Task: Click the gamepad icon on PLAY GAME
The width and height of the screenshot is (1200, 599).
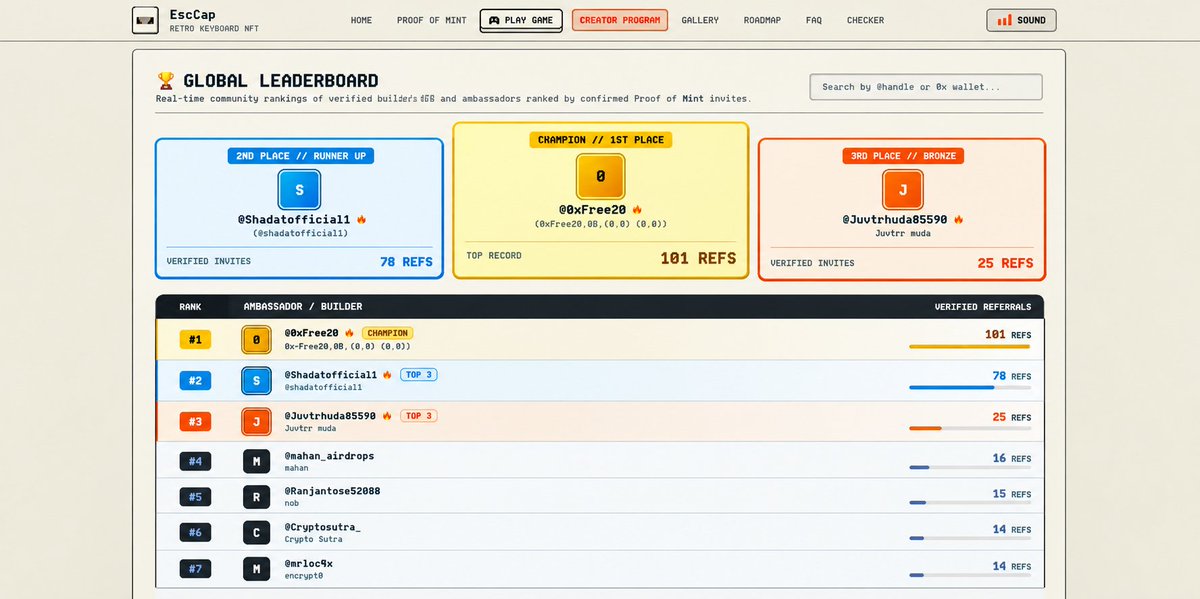Action: point(494,20)
